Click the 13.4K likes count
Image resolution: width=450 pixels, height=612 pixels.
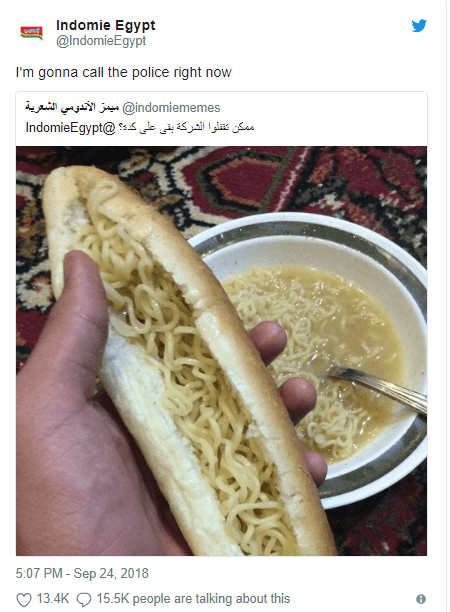click(52, 599)
